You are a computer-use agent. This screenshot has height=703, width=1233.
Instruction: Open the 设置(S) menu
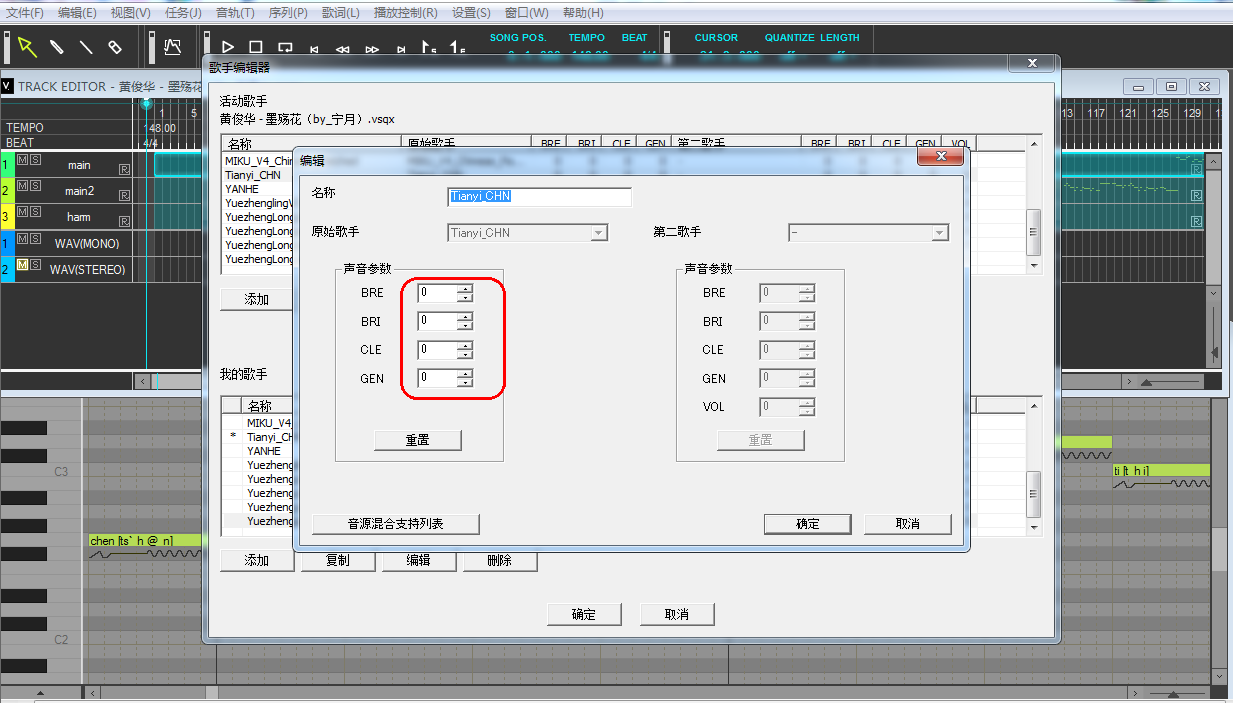coord(471,13)
